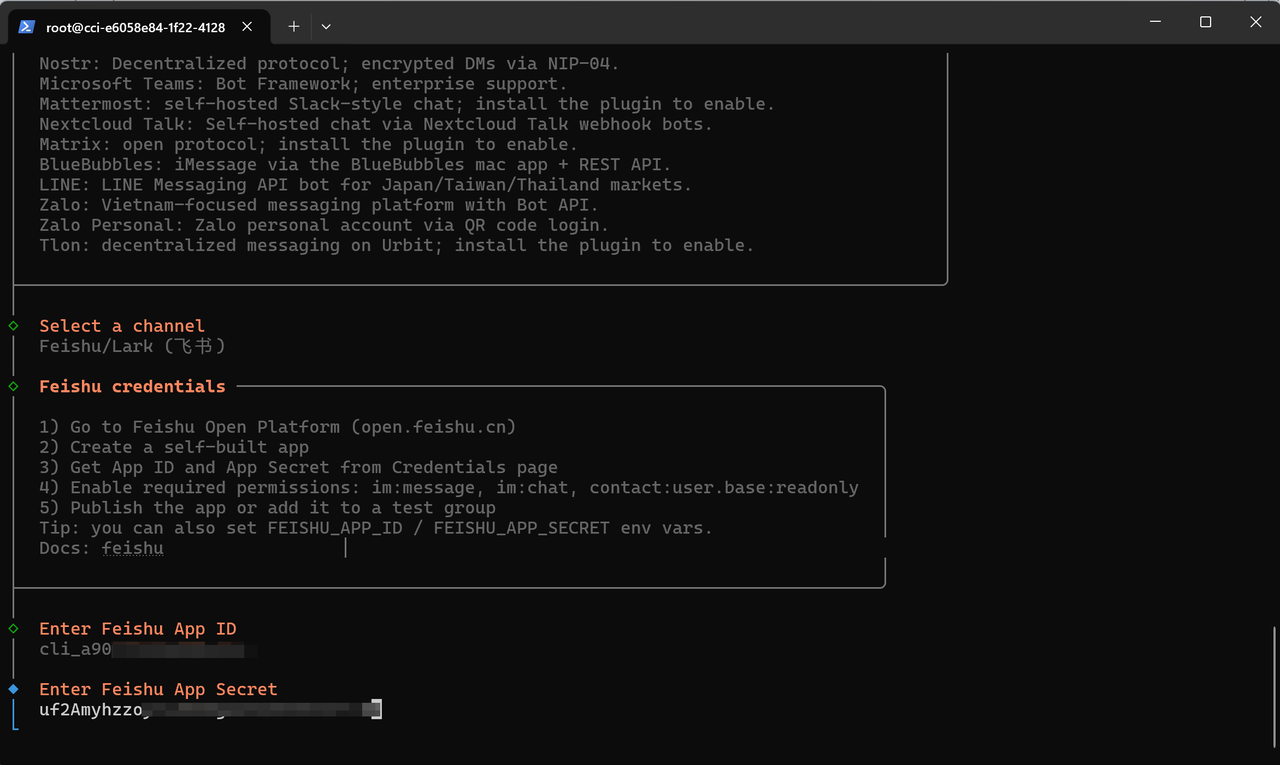Click the diamond marker beside "Feishu credentials"

click(x=11, y=386)
